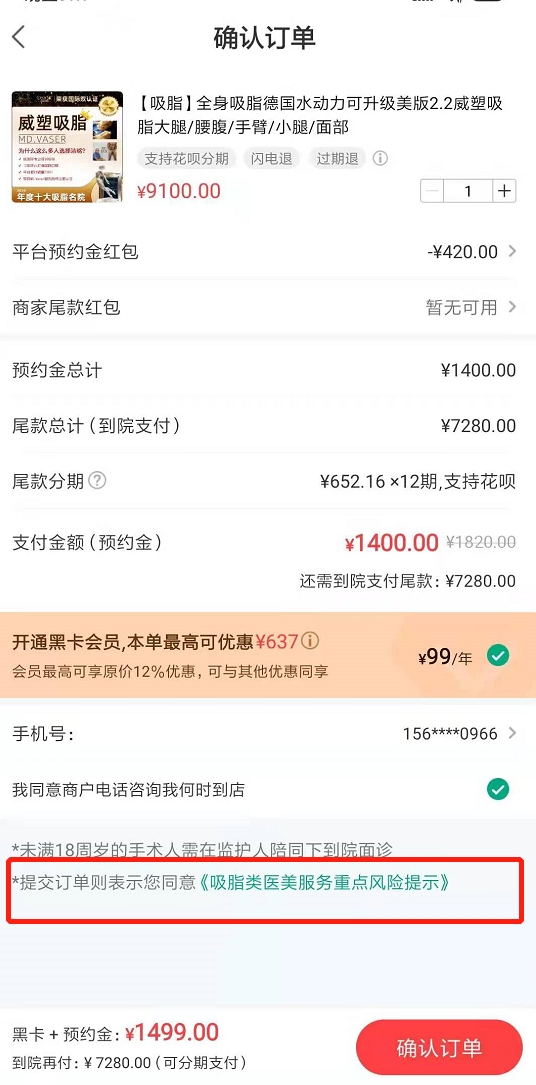The height and width of the screenshot is (1085, 536).
Task: Select the quantity input field
Action: coord(468,191)
